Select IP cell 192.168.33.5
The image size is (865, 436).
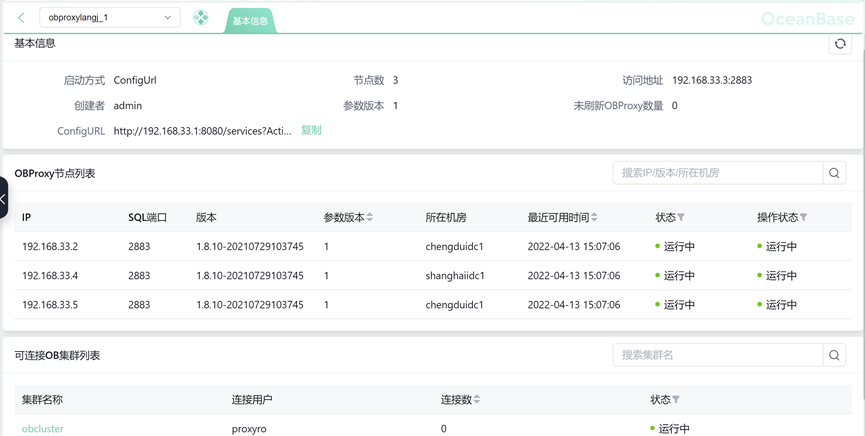click(50, 305)
